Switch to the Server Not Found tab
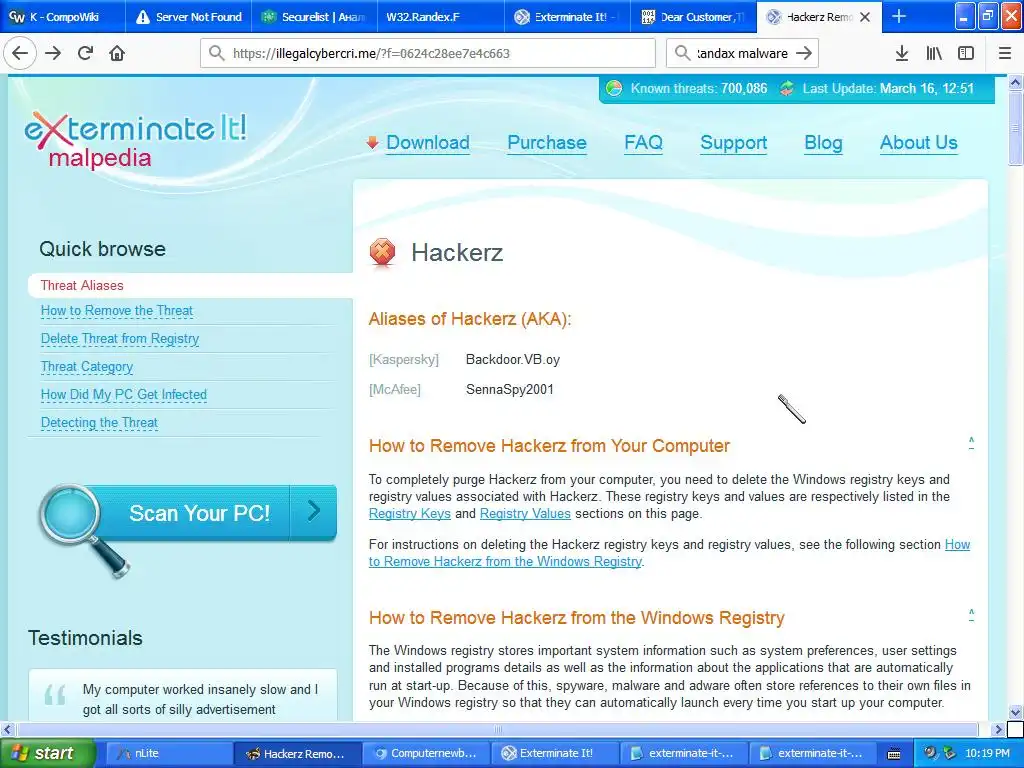Image resolution: width=1024 pixels, height=768 pixels. pyautogui.click(x=188, y=17)
